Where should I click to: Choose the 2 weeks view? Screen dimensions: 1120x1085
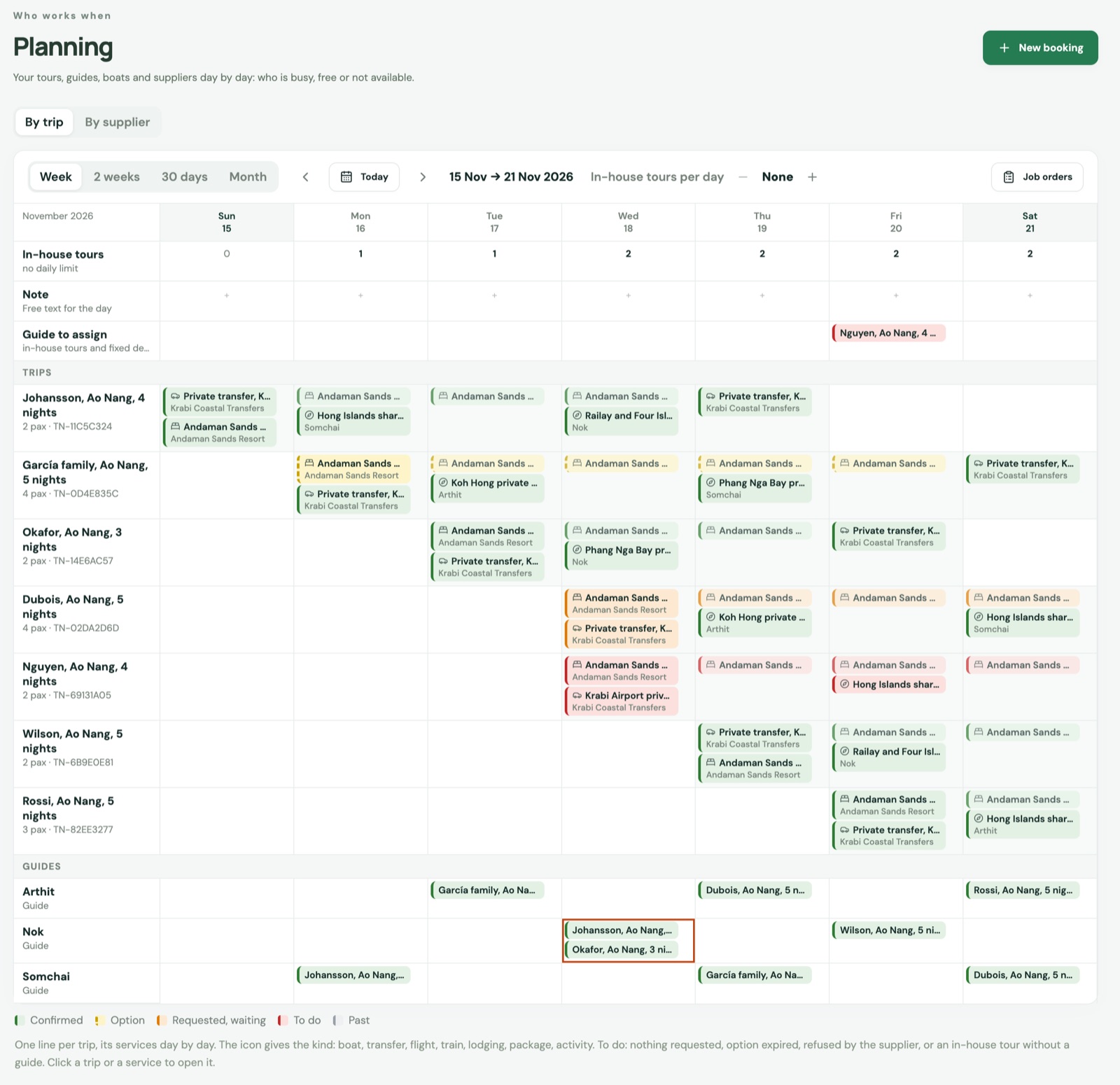pyautogui.click(x=116, y=176)
